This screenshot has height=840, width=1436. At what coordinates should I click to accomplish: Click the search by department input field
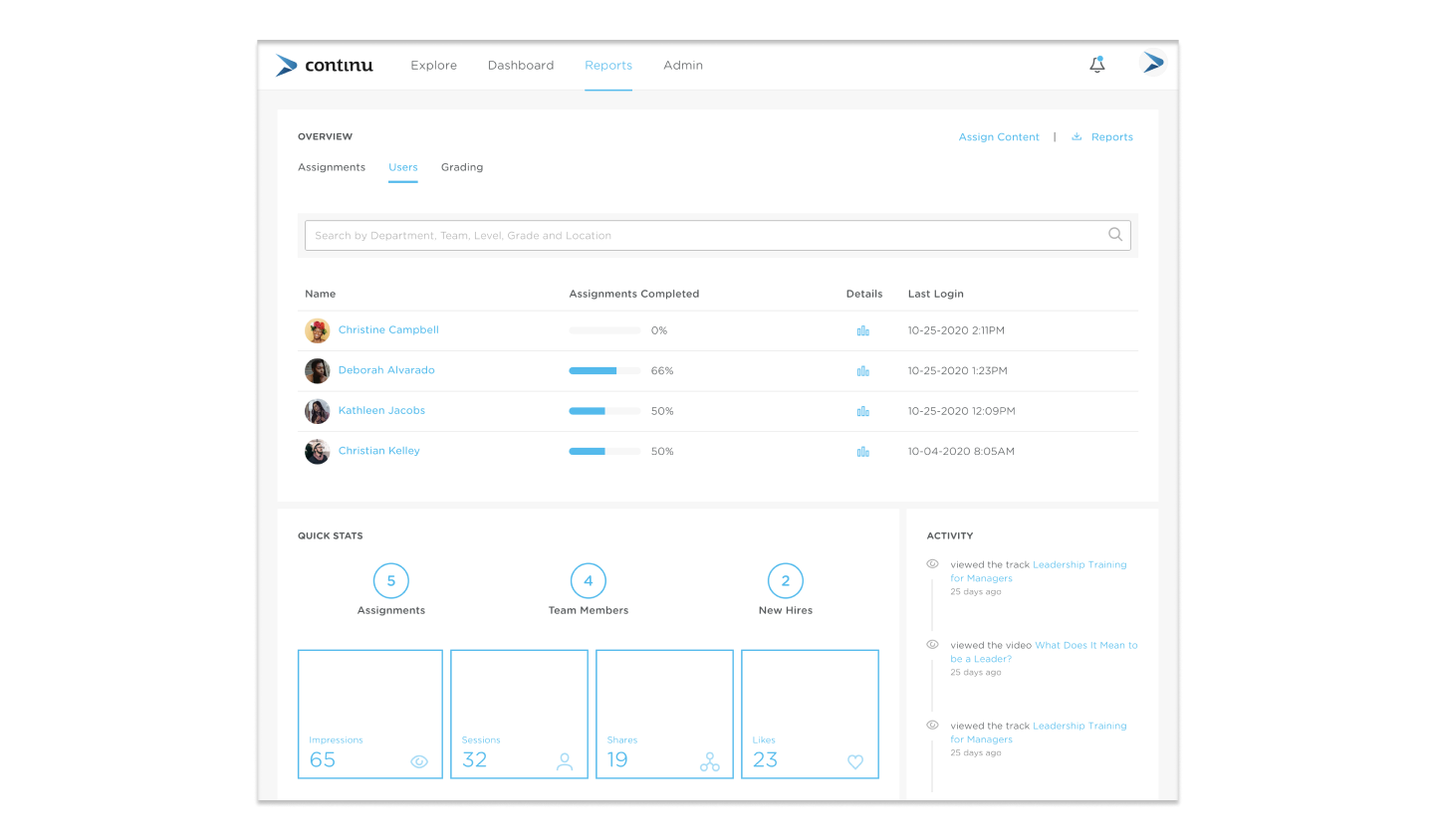pos(697,235)
